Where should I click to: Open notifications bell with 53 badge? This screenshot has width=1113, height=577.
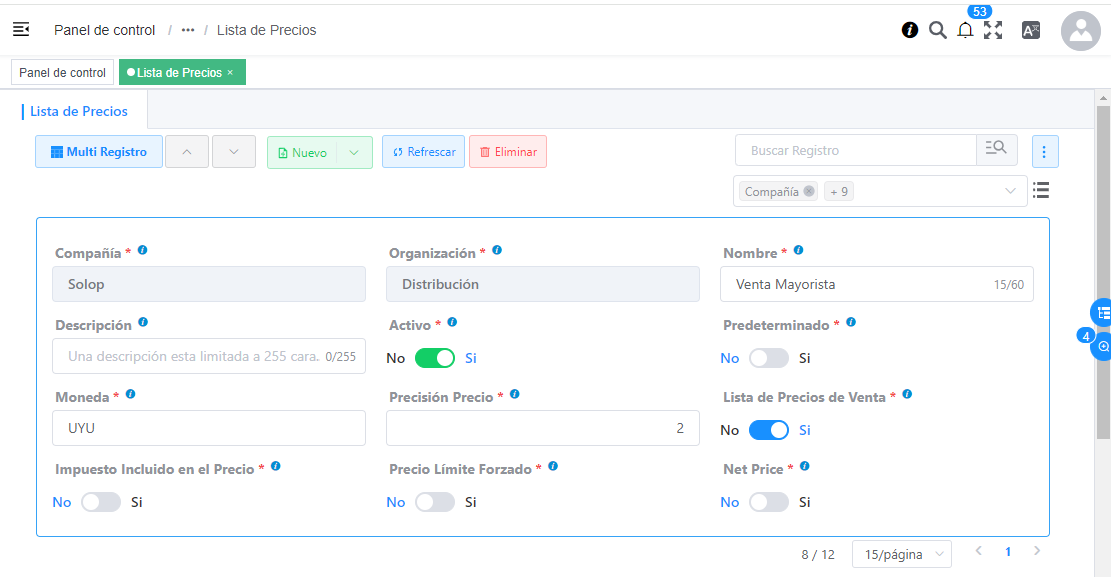coord(965,30)
